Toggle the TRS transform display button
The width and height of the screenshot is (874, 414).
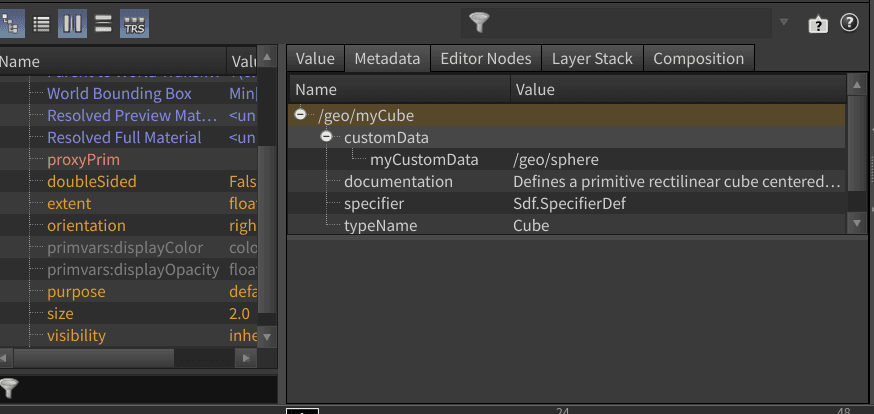click(x=134, y=24)
